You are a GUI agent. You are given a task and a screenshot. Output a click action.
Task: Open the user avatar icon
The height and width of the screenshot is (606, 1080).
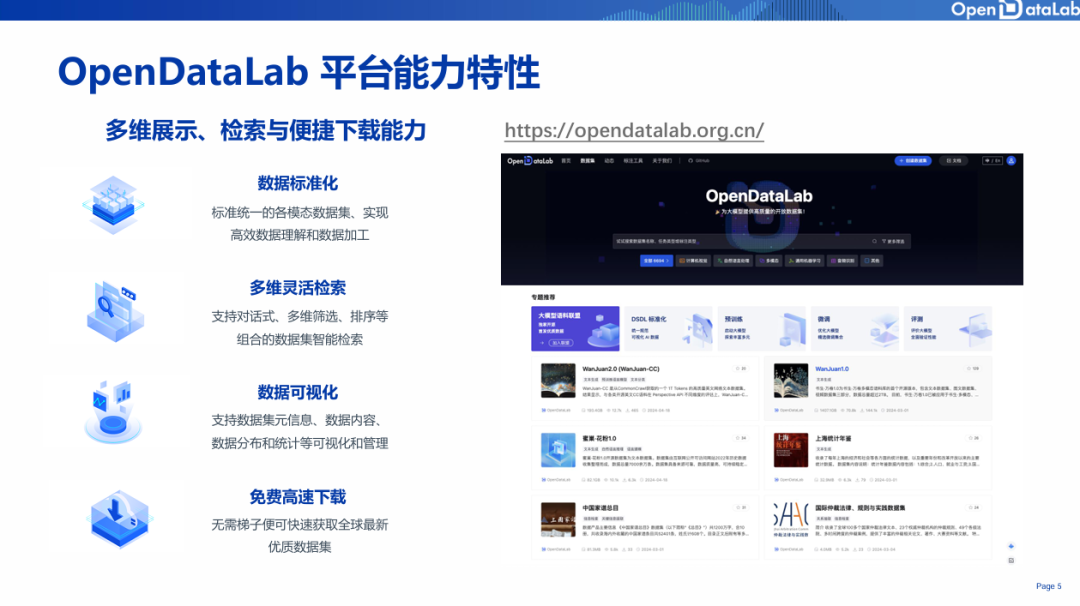point(1011,160)
